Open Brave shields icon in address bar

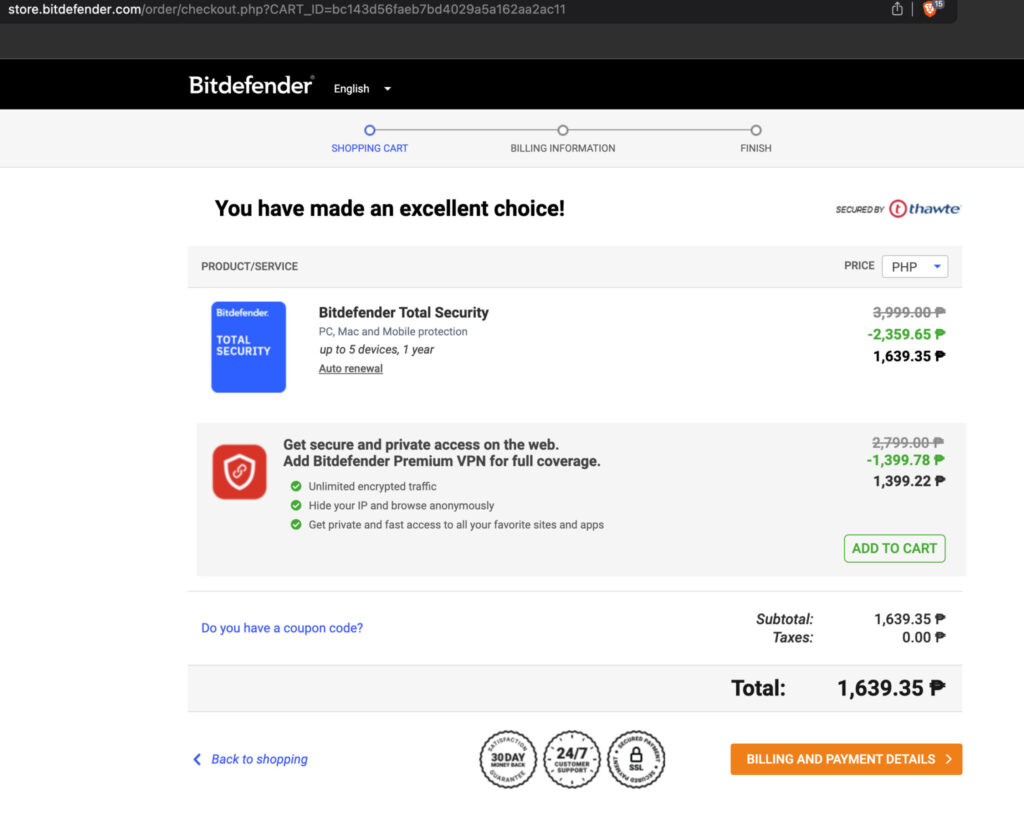pos(931,9)
